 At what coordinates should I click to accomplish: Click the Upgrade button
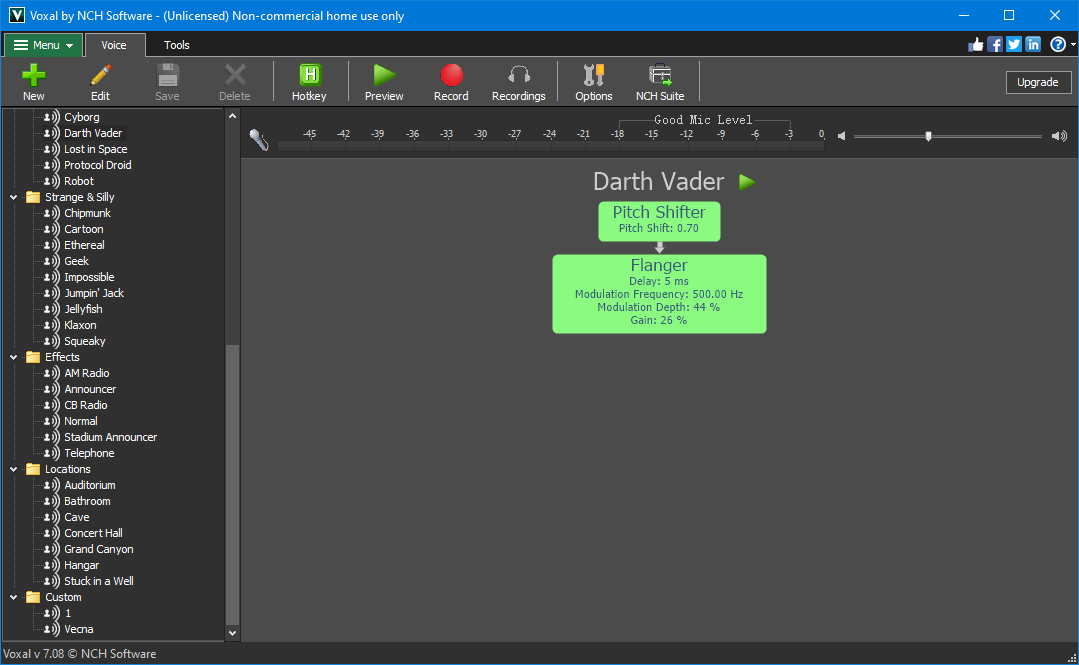click(x=1038, y=83)
